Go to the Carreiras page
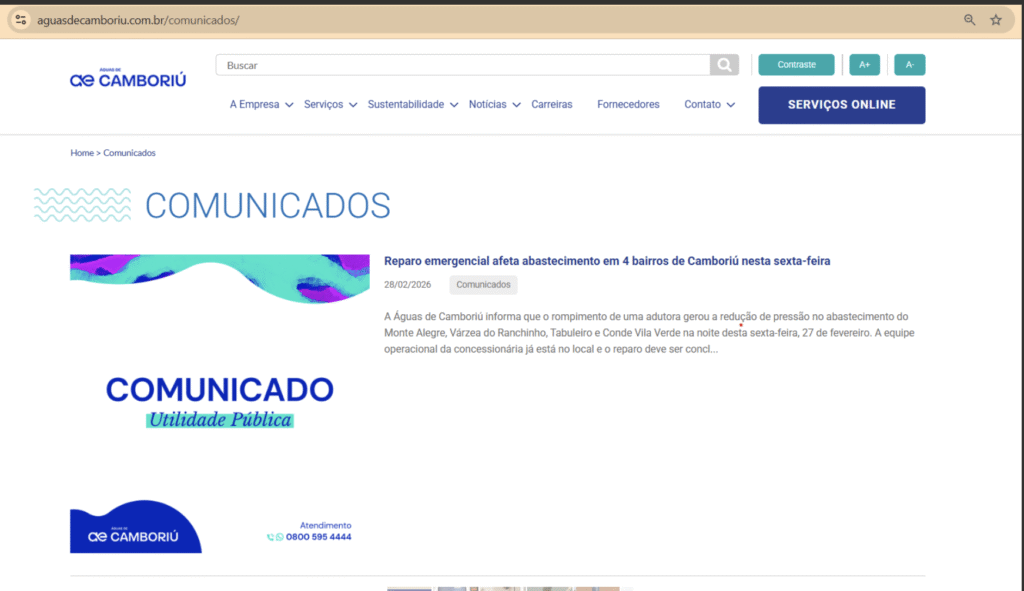The height and width of the screenshot is (591, 1024). coord(552,104)
